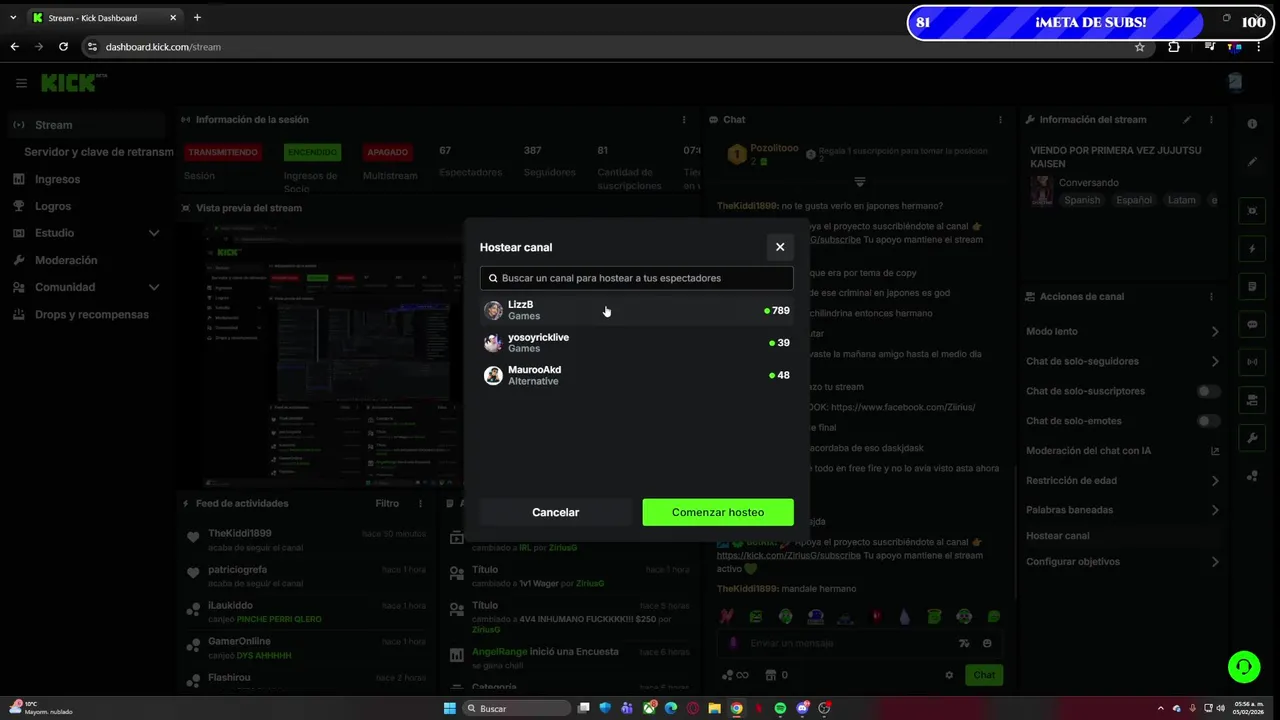Screen dimensions: 1280x720
Task: Expand Comunidad menu in sidebar
Action: pos(85,287)
